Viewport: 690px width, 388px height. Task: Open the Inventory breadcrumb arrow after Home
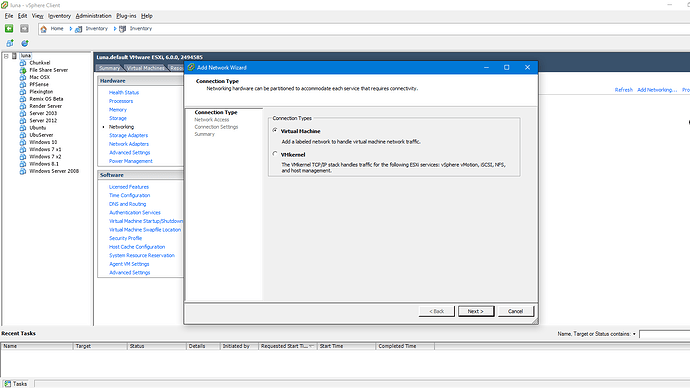pos(70,29)
